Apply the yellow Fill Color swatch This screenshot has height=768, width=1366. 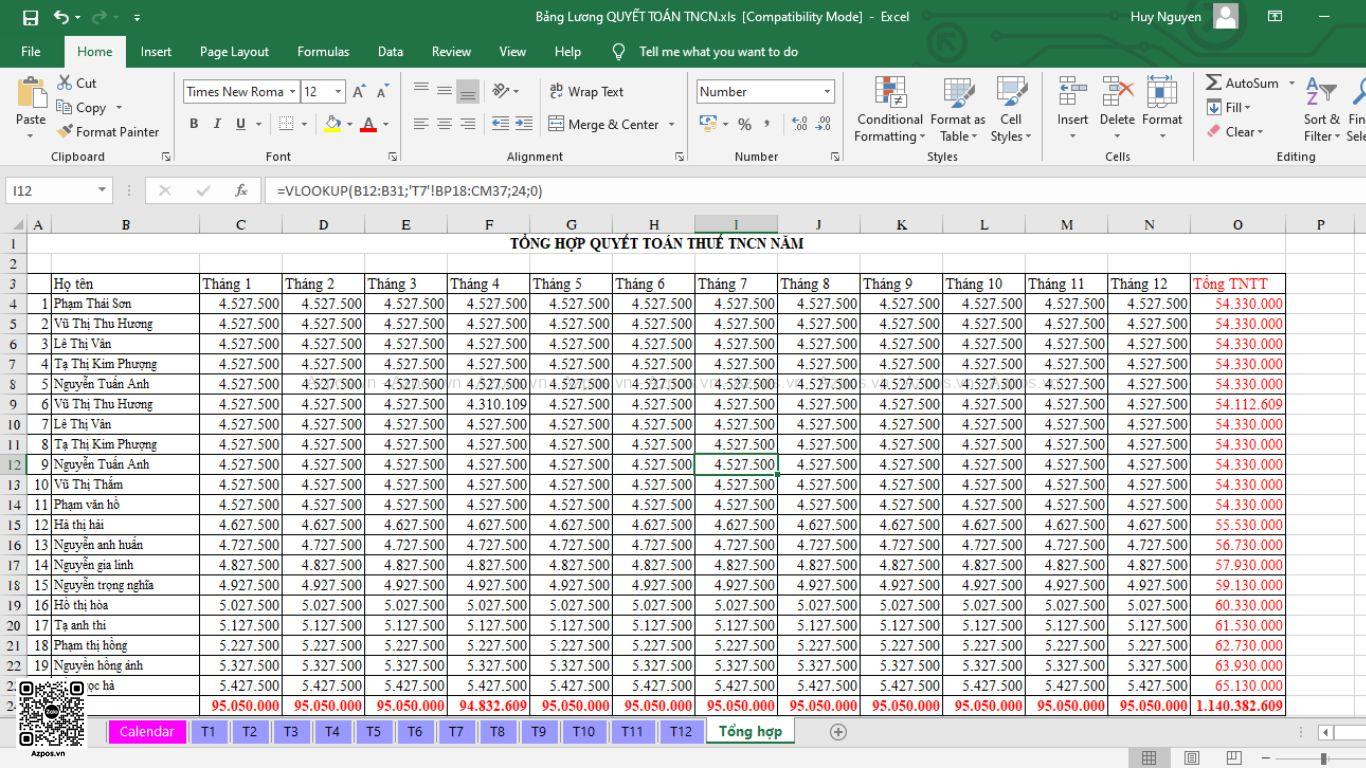(x=332, y=124)
